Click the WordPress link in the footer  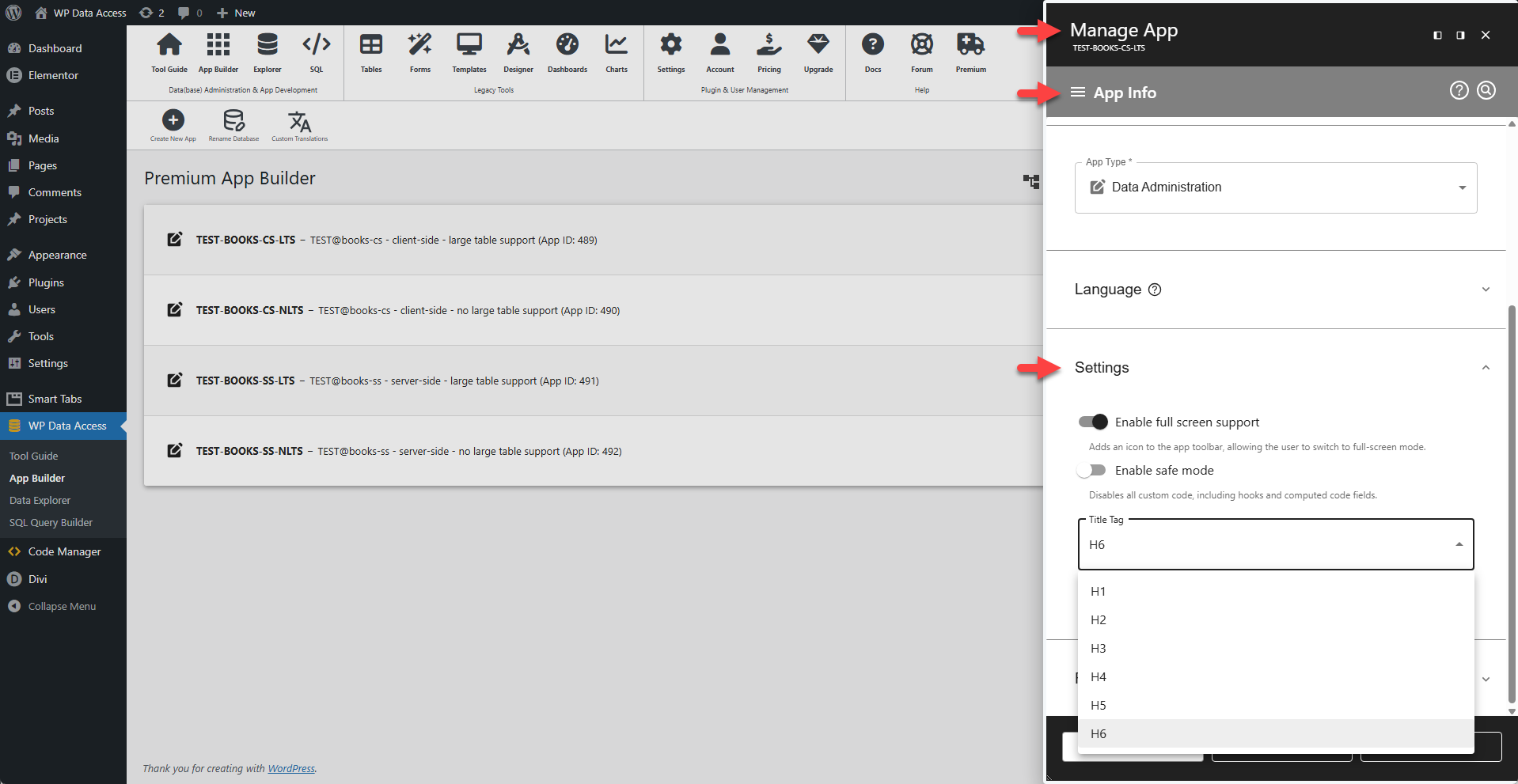tap(291, 768)
